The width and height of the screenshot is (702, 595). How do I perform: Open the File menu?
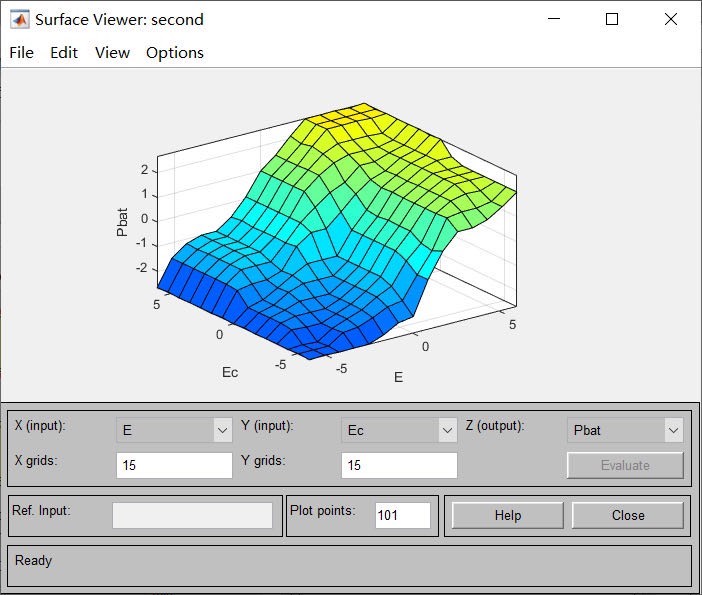pos(21,53)
